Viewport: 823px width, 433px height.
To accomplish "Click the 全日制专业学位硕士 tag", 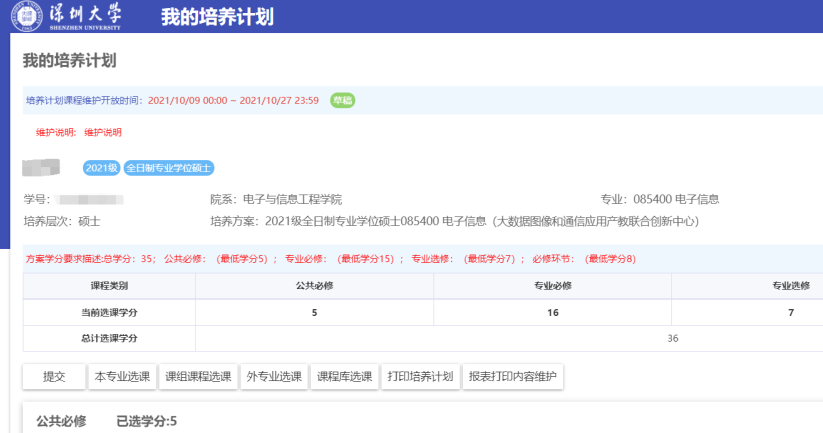I will tap(169, 168).
